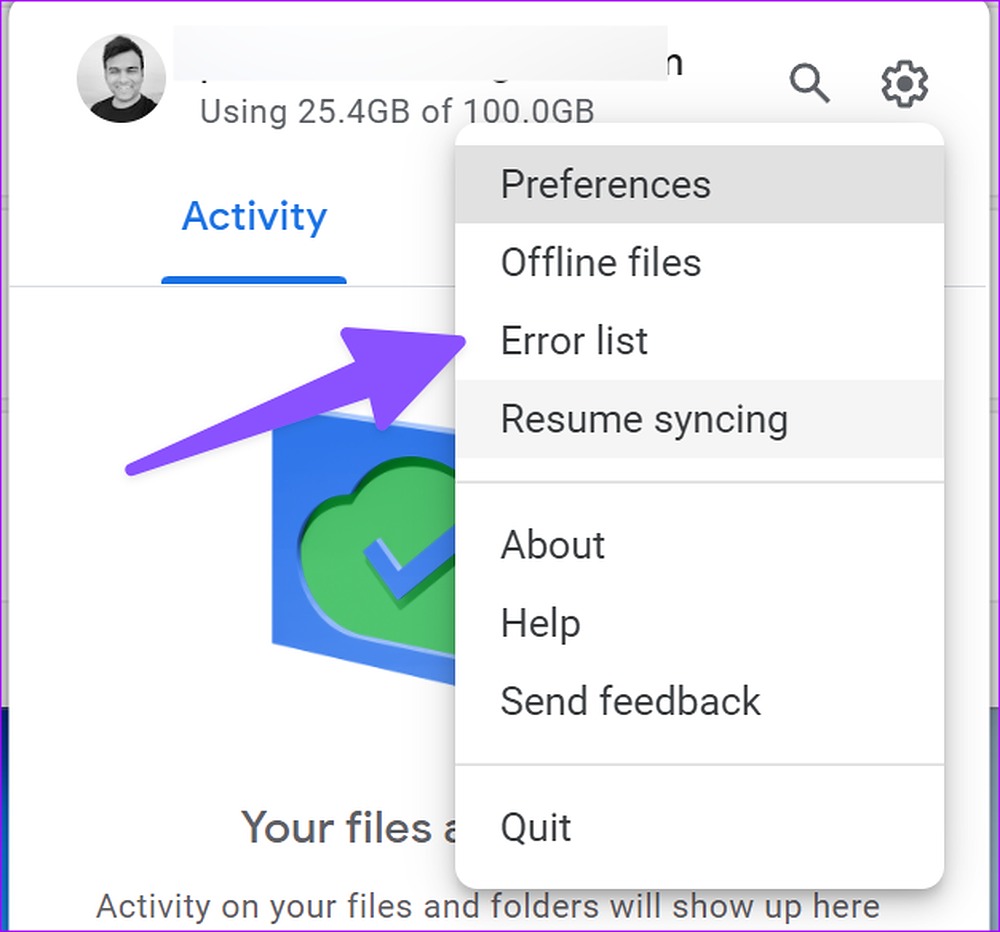Open Preferences from the menu
The height and width of the screenshot is (932, 1000).
[700, 184]
